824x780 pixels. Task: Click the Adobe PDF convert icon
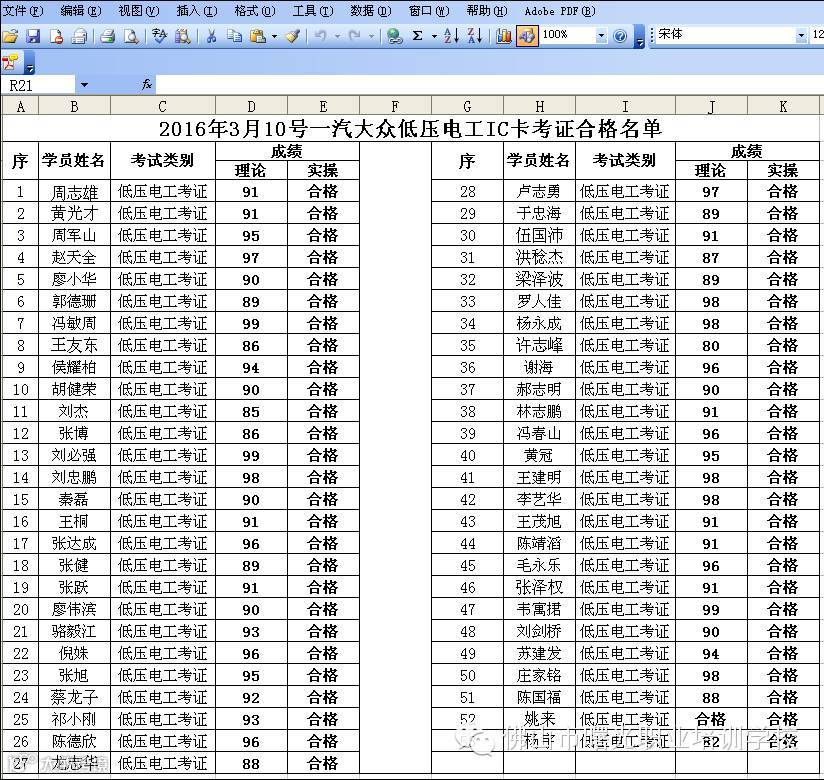(x=11, y=62)
